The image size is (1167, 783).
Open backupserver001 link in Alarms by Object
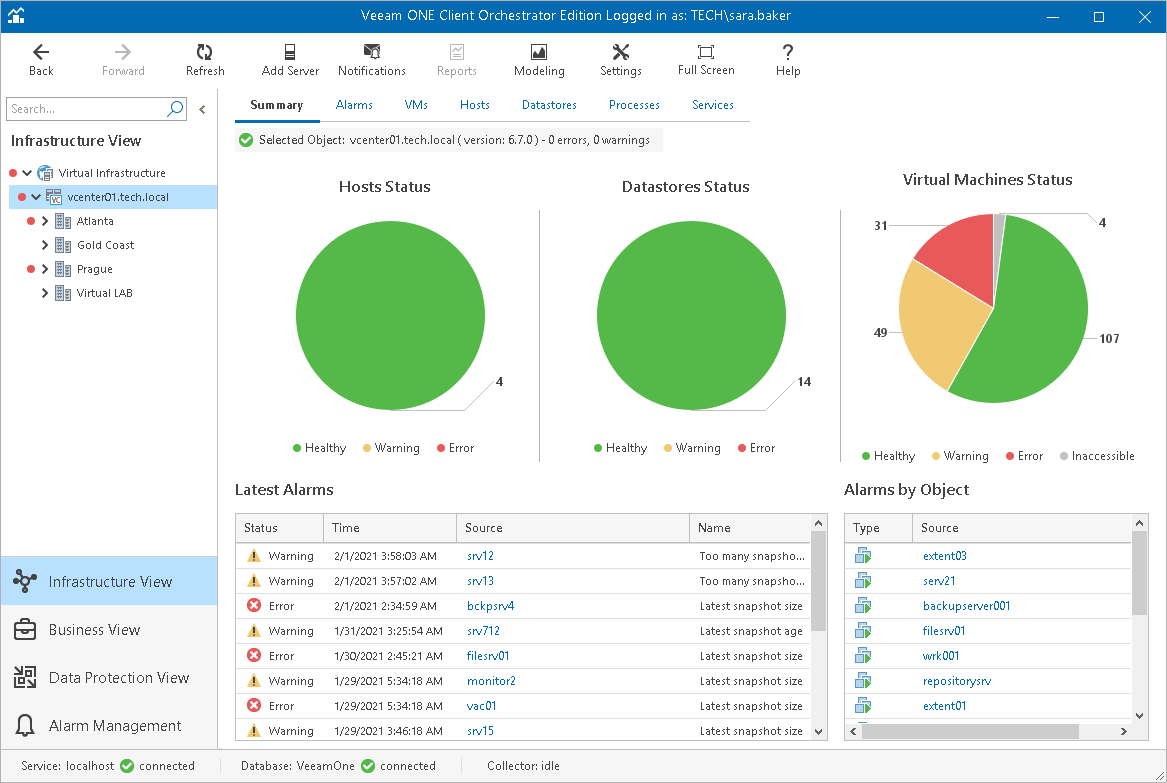966,606
